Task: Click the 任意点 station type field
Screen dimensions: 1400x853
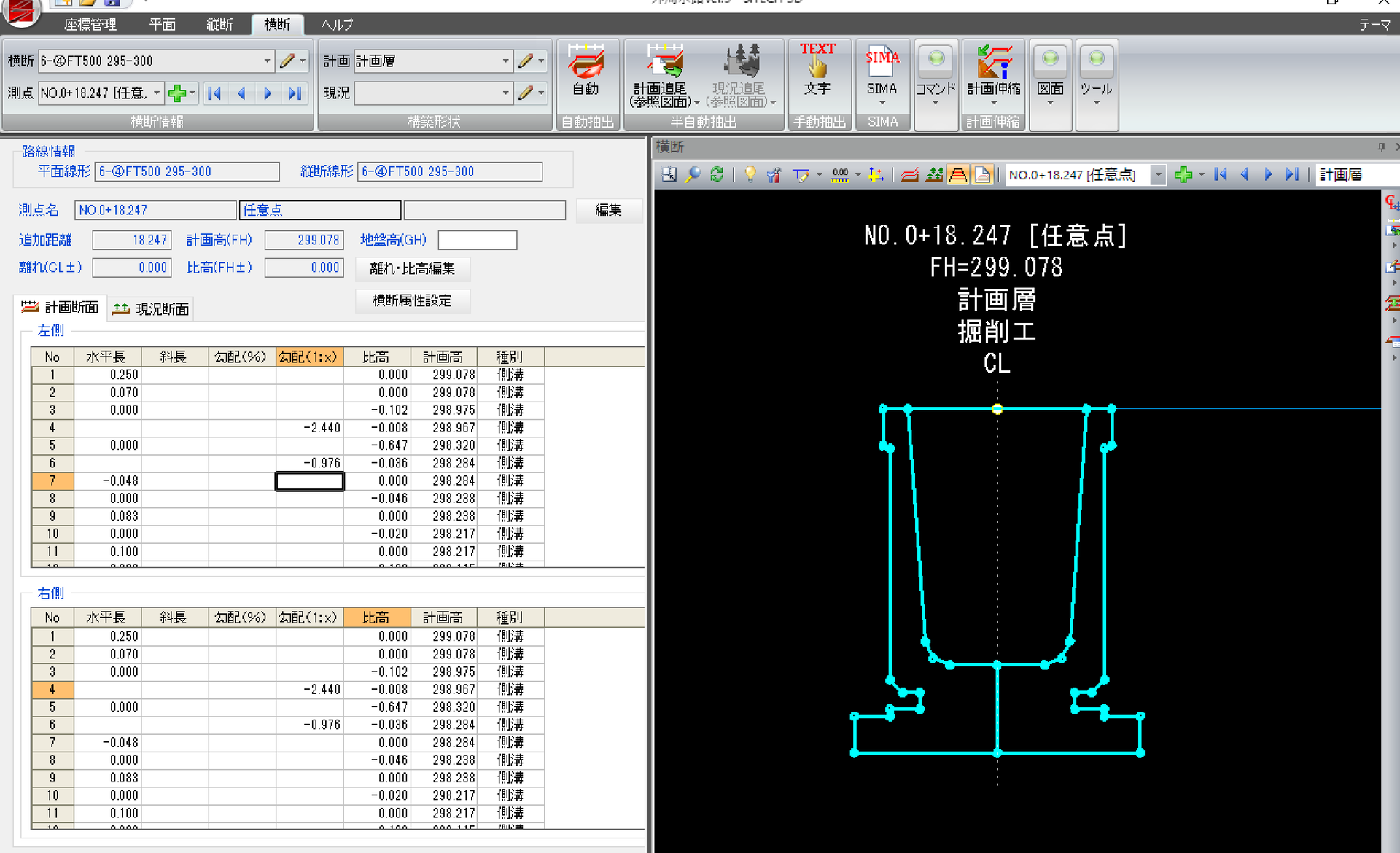Action: pos(321,210)
